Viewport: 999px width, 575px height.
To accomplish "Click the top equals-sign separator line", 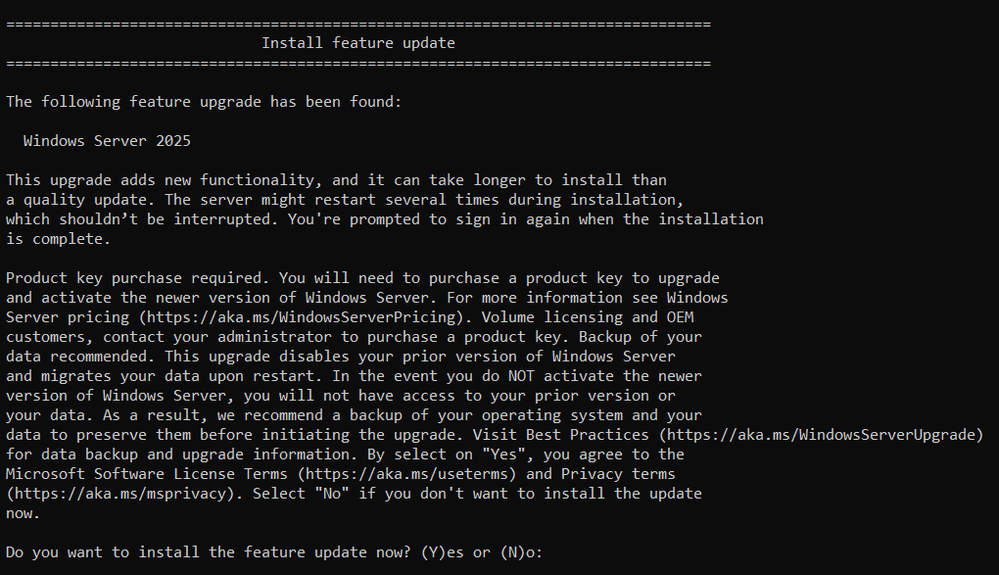I will pos(358,23).
